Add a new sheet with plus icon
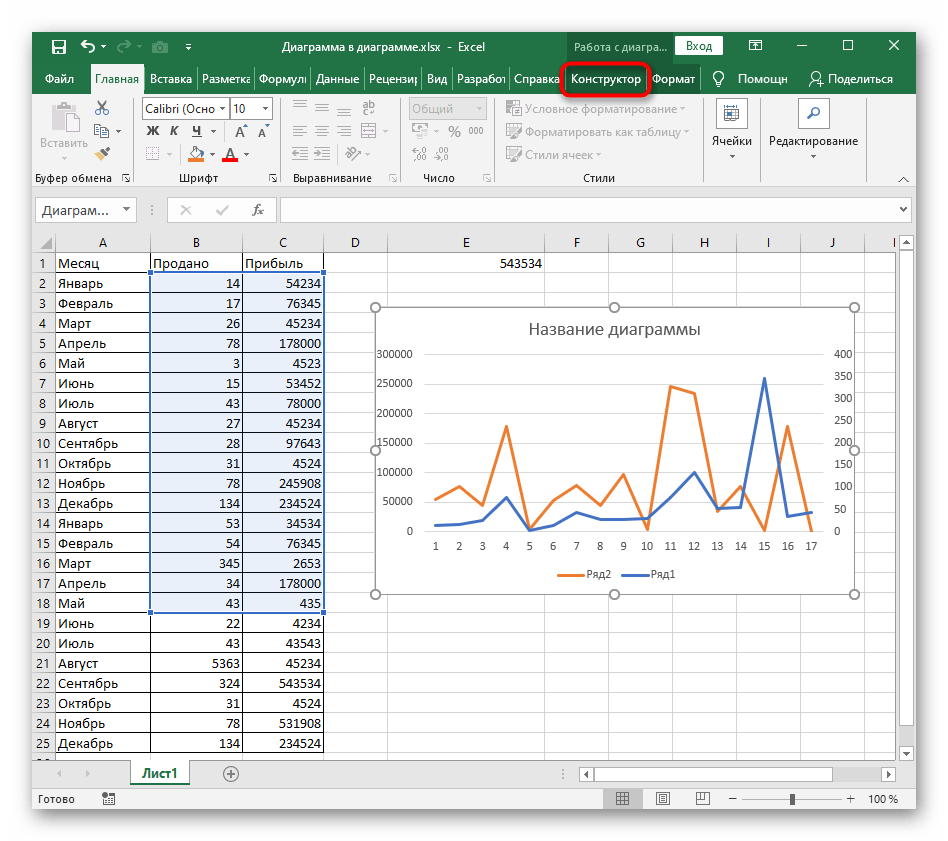This screenshot has width=948, height=841. [x=231, y=773]
